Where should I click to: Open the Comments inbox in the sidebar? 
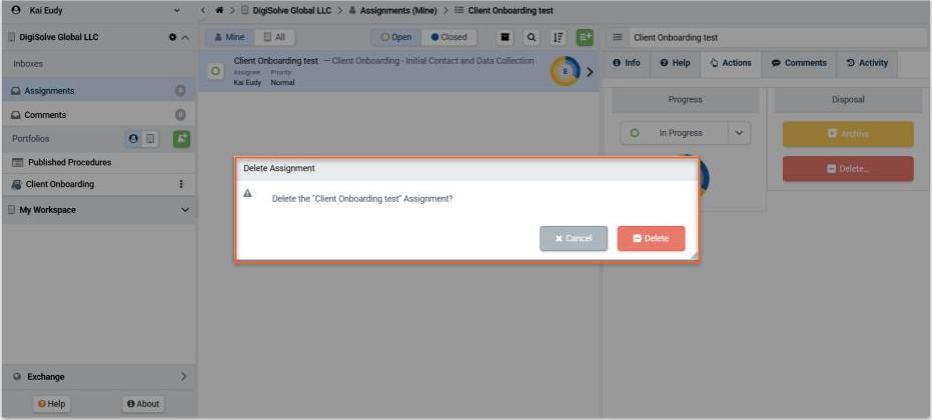(x=99, y=115)
